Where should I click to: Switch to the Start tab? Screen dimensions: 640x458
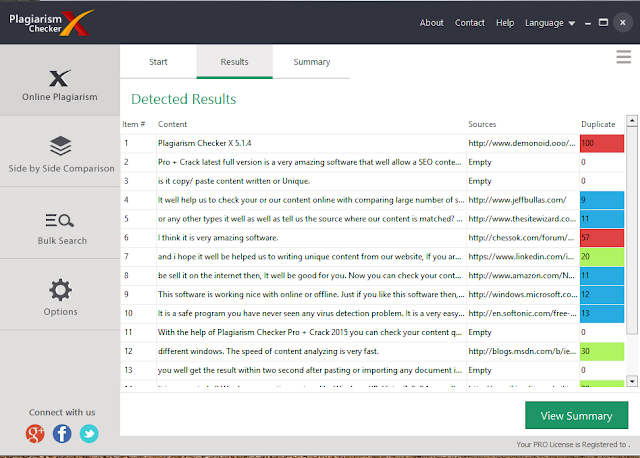click(x=158, y=62)
